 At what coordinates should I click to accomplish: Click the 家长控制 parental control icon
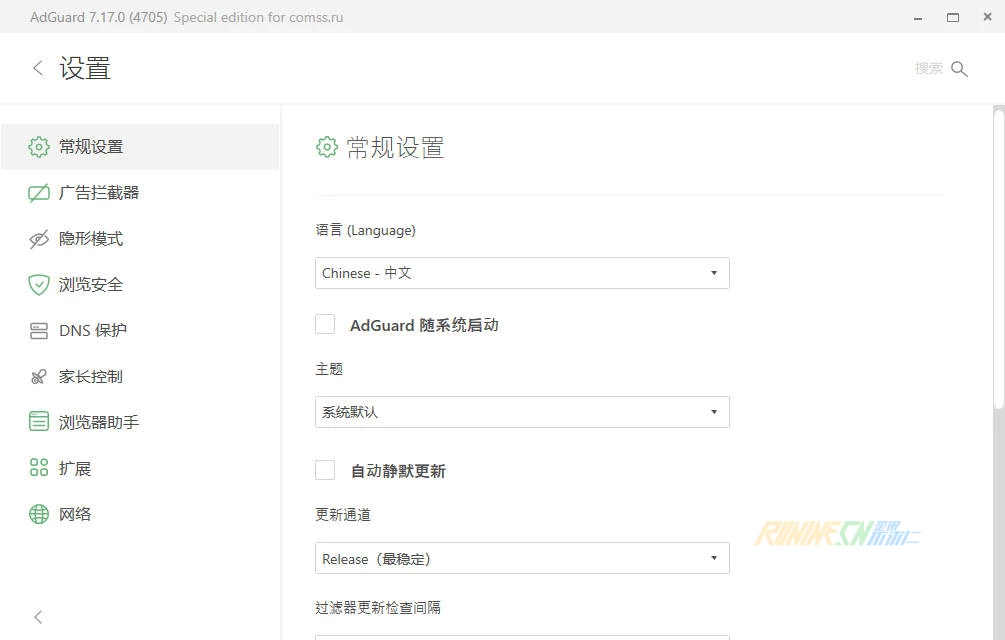click(x=39, y=377)
